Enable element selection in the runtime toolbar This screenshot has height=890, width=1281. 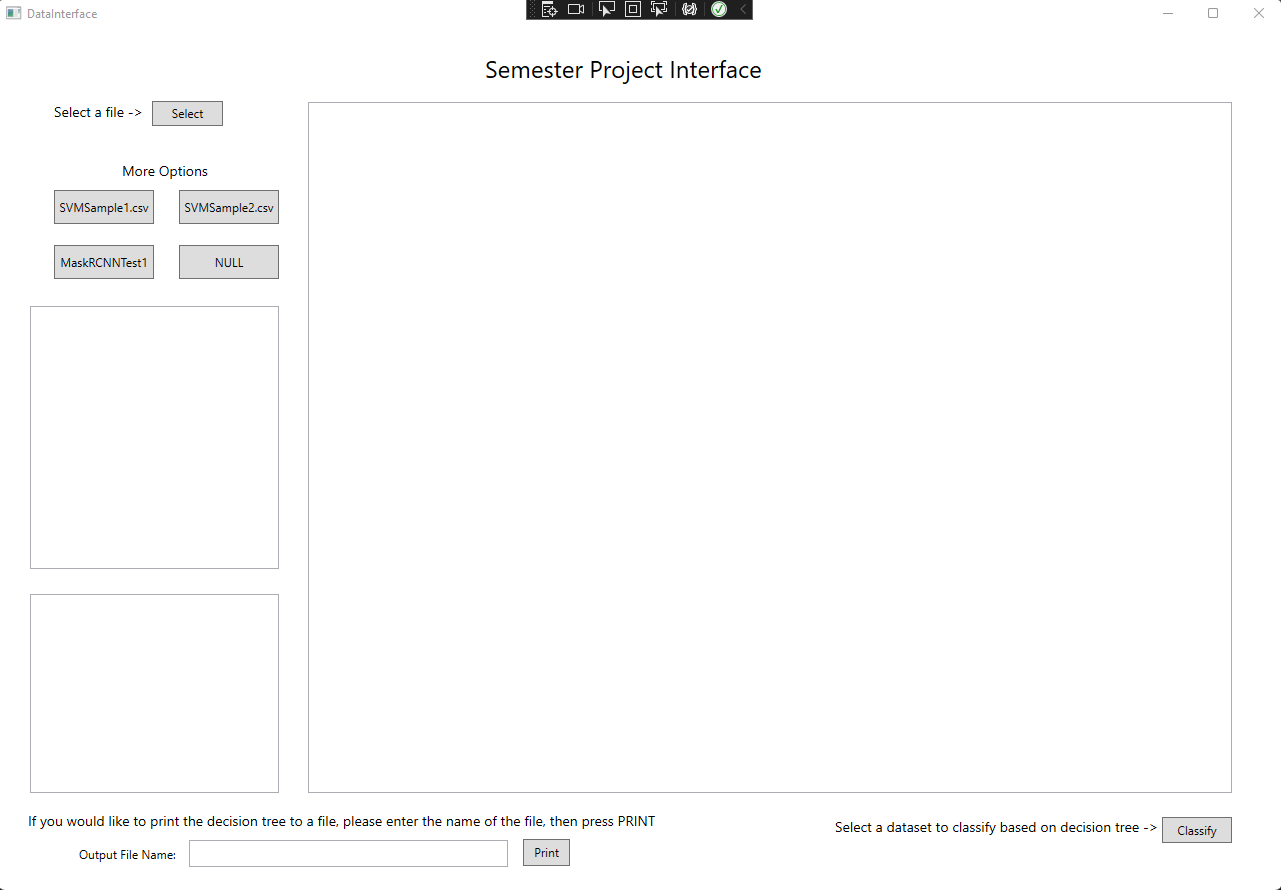(607, 9)
